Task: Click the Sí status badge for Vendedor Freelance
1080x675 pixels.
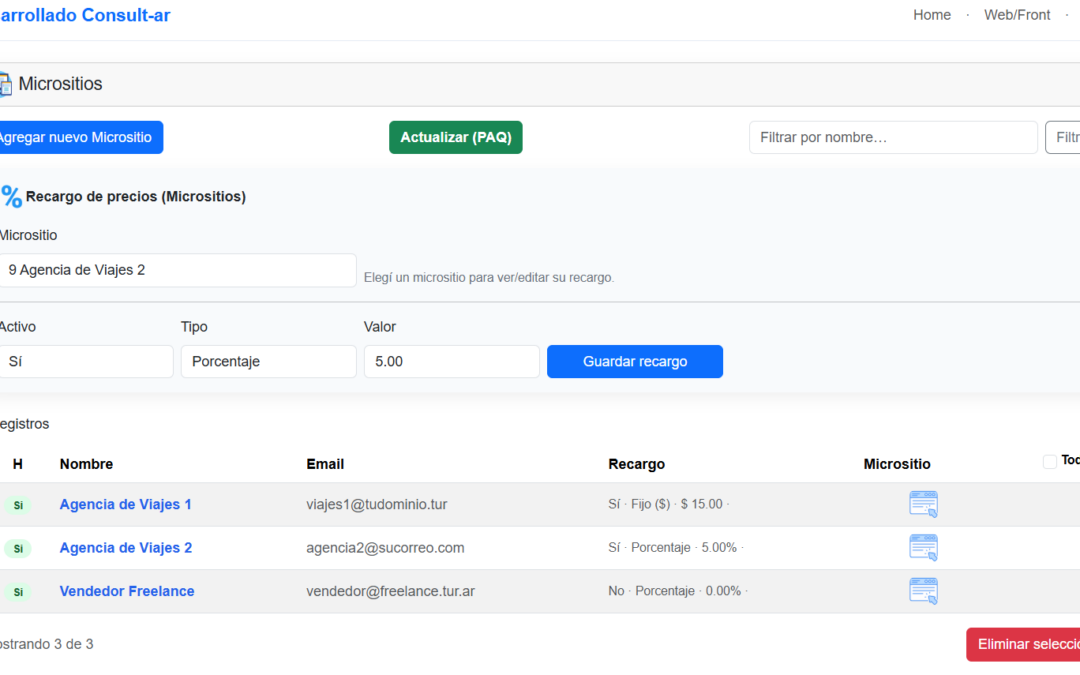Action: tap(18, 592)
